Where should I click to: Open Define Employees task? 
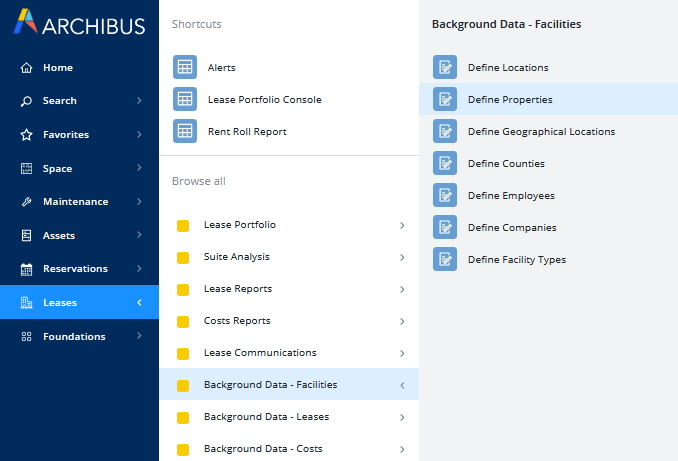coord(511,196)
